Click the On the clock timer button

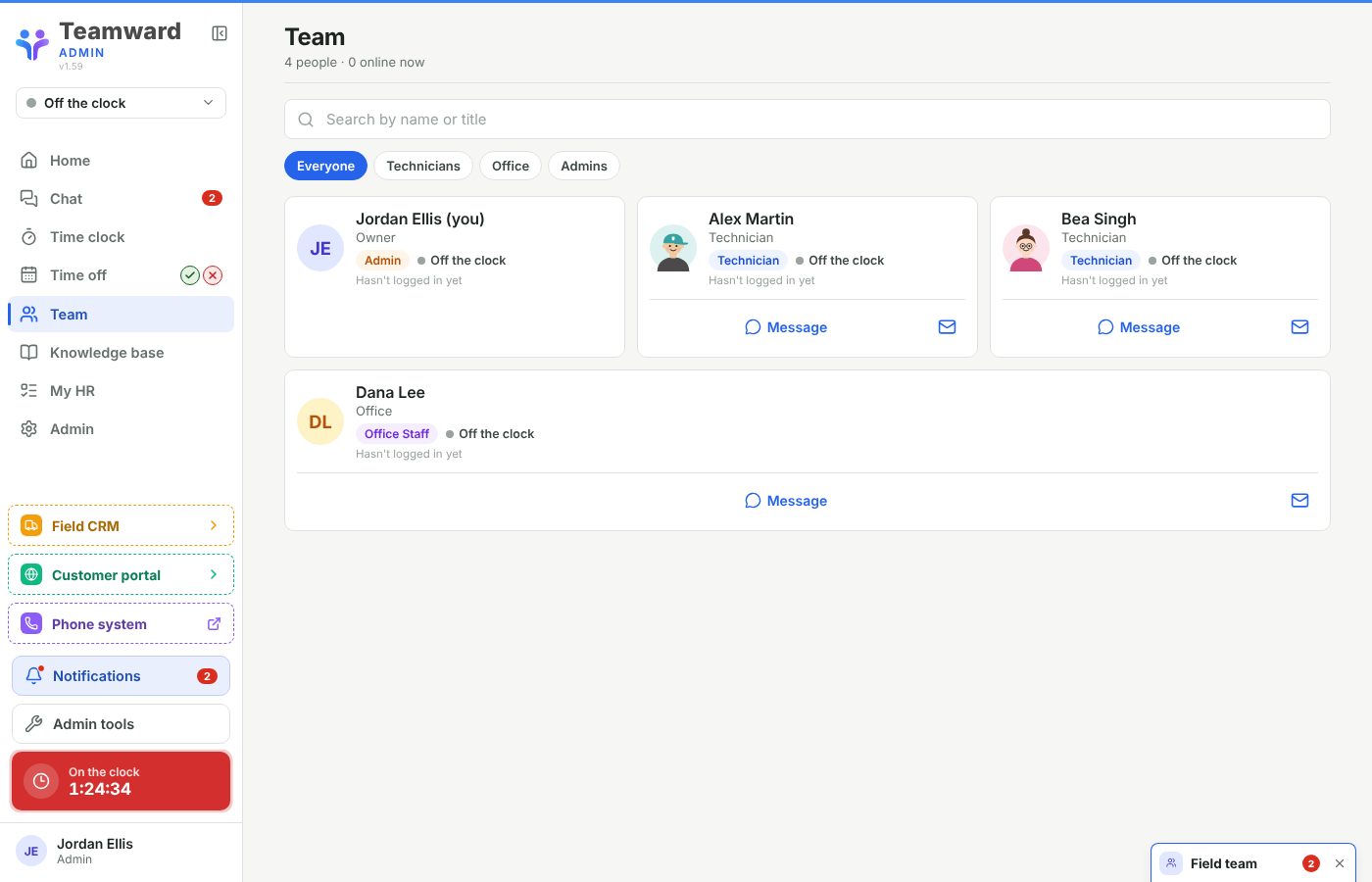[121, 781]
